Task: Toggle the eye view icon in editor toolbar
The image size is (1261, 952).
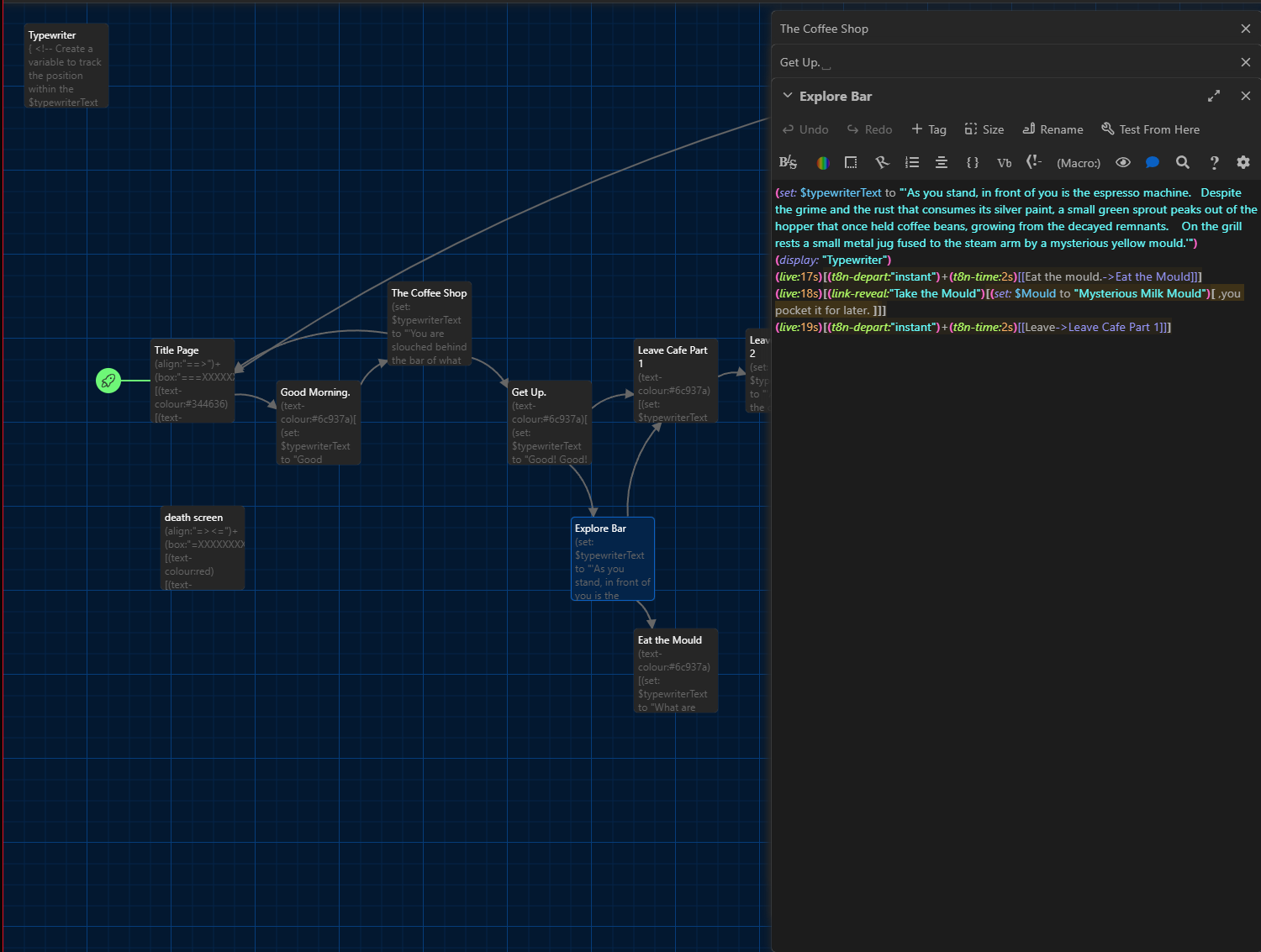Action: pyautogui.click(x=1123, y=163)
